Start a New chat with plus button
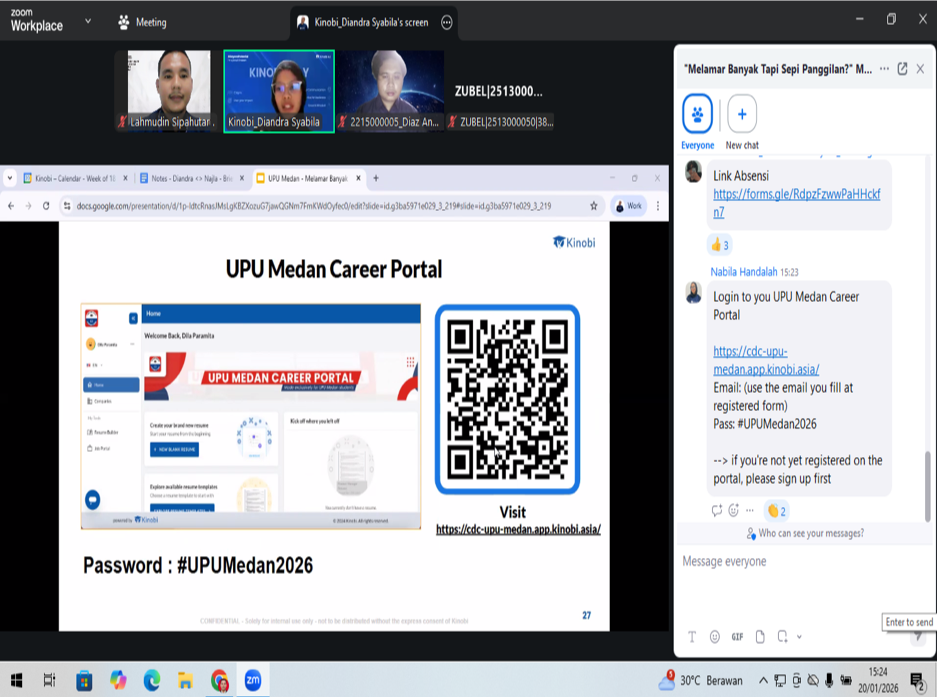This screenshot has height=697, width=937. pos(742,114)
